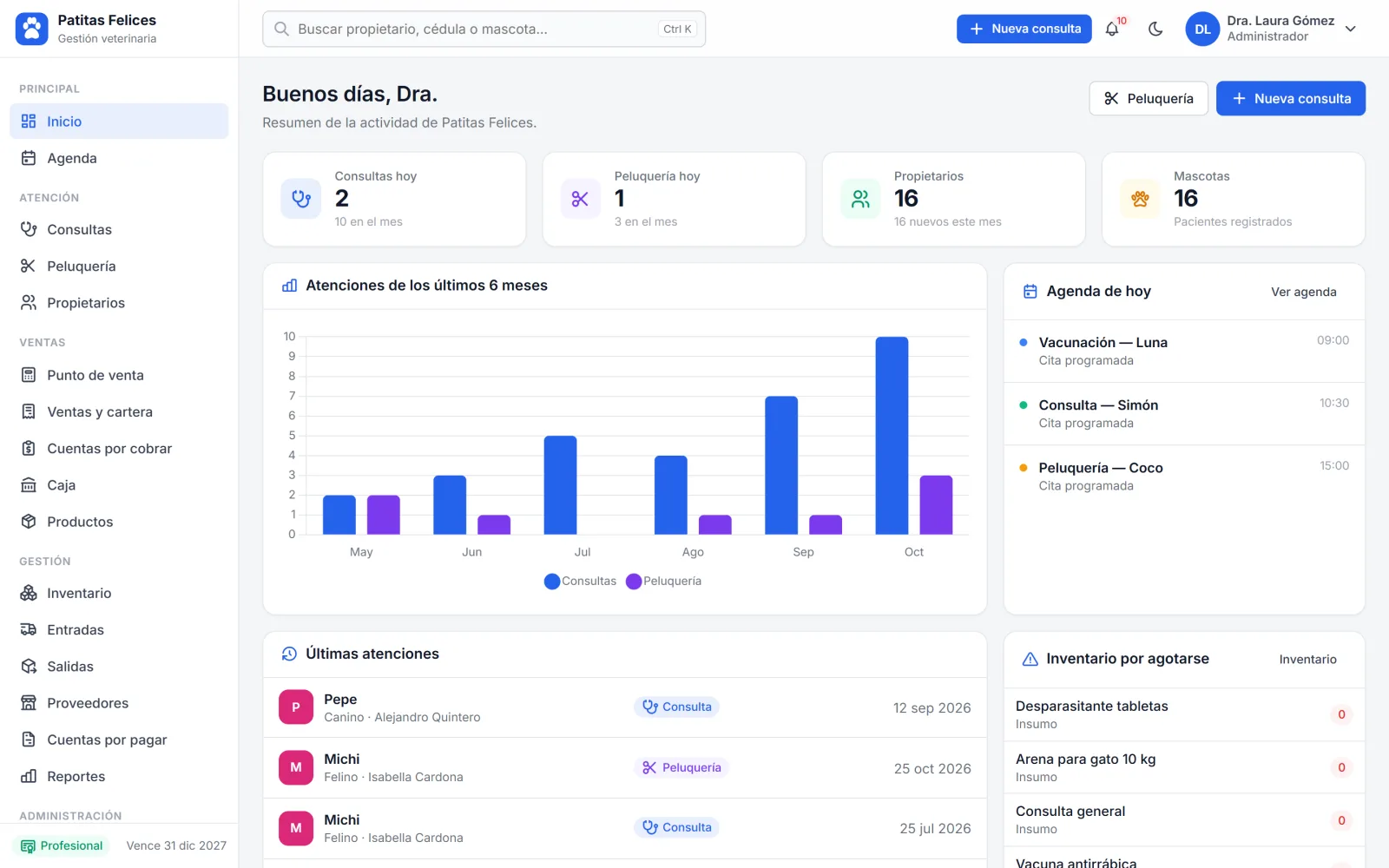This screenshot has width=1389, height=868.
Task: Click the Patitas Felices paw logo
Action: tap(32, 29)
